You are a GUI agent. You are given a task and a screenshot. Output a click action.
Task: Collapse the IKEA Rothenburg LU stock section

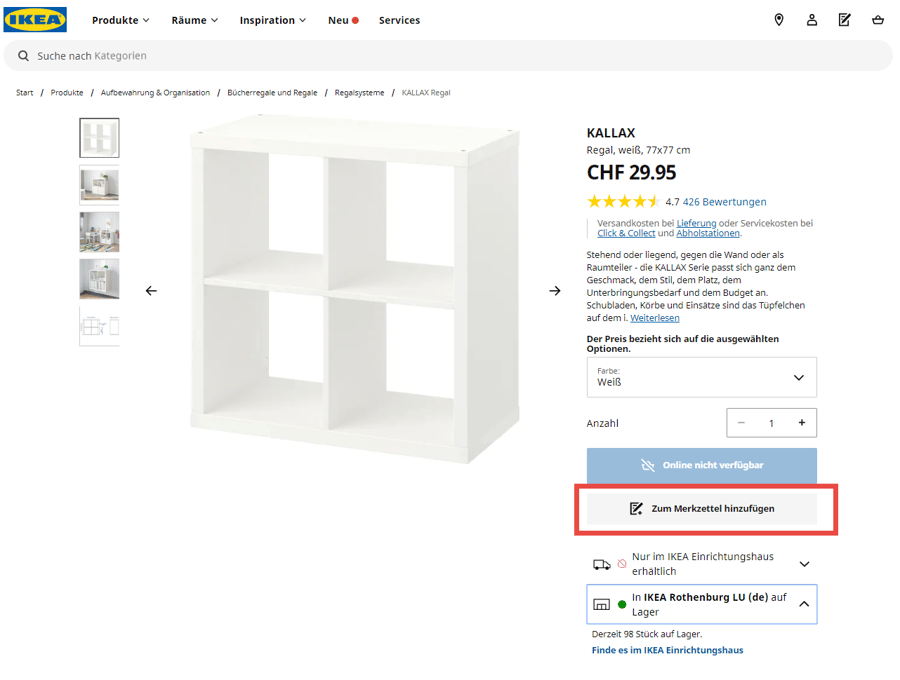tap(804, 603)
